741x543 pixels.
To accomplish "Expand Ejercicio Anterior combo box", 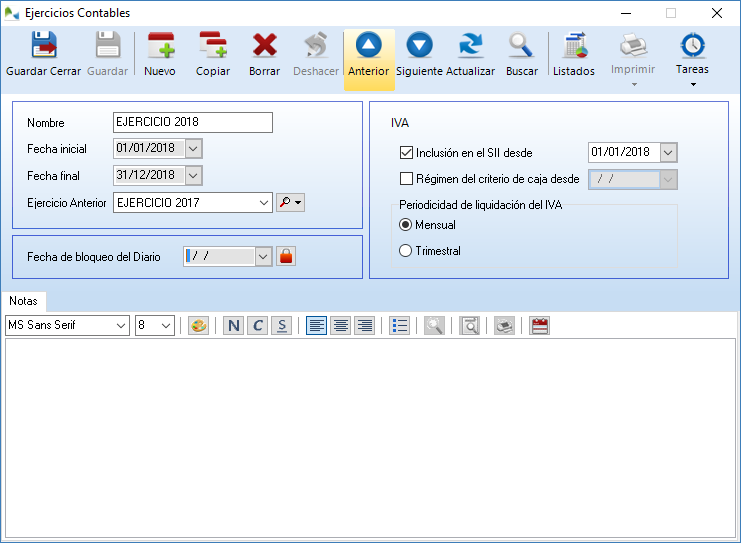I will (264, 203).
